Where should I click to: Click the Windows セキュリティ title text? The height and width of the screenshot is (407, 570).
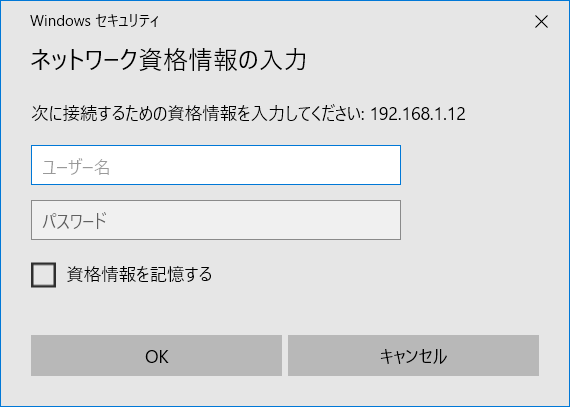[95, 21]
